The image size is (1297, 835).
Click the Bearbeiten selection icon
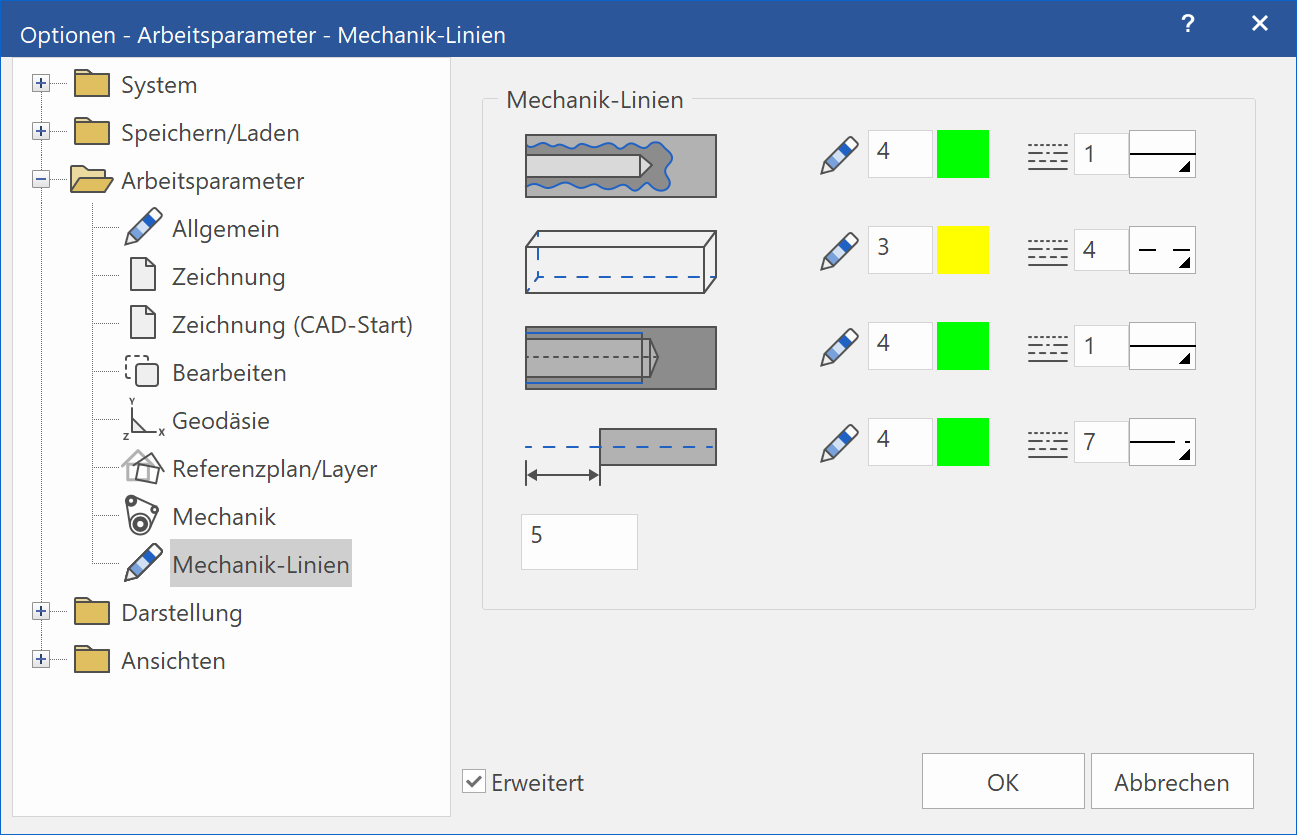[143, 372]
